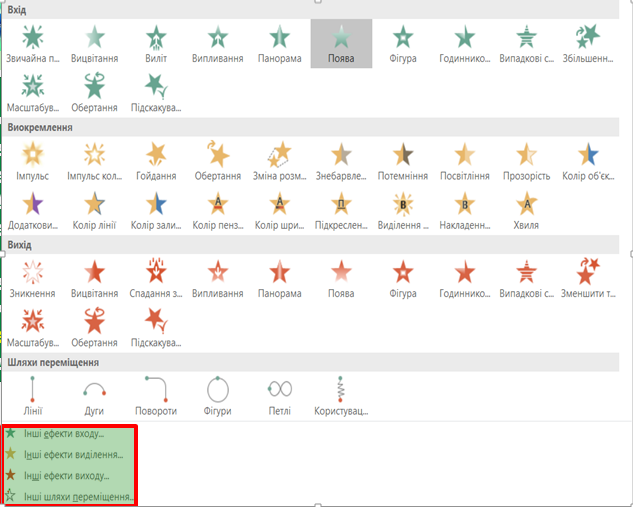Choose the 'Дуги' motion path
Viewport: 633px width, 507px height.
94,395
